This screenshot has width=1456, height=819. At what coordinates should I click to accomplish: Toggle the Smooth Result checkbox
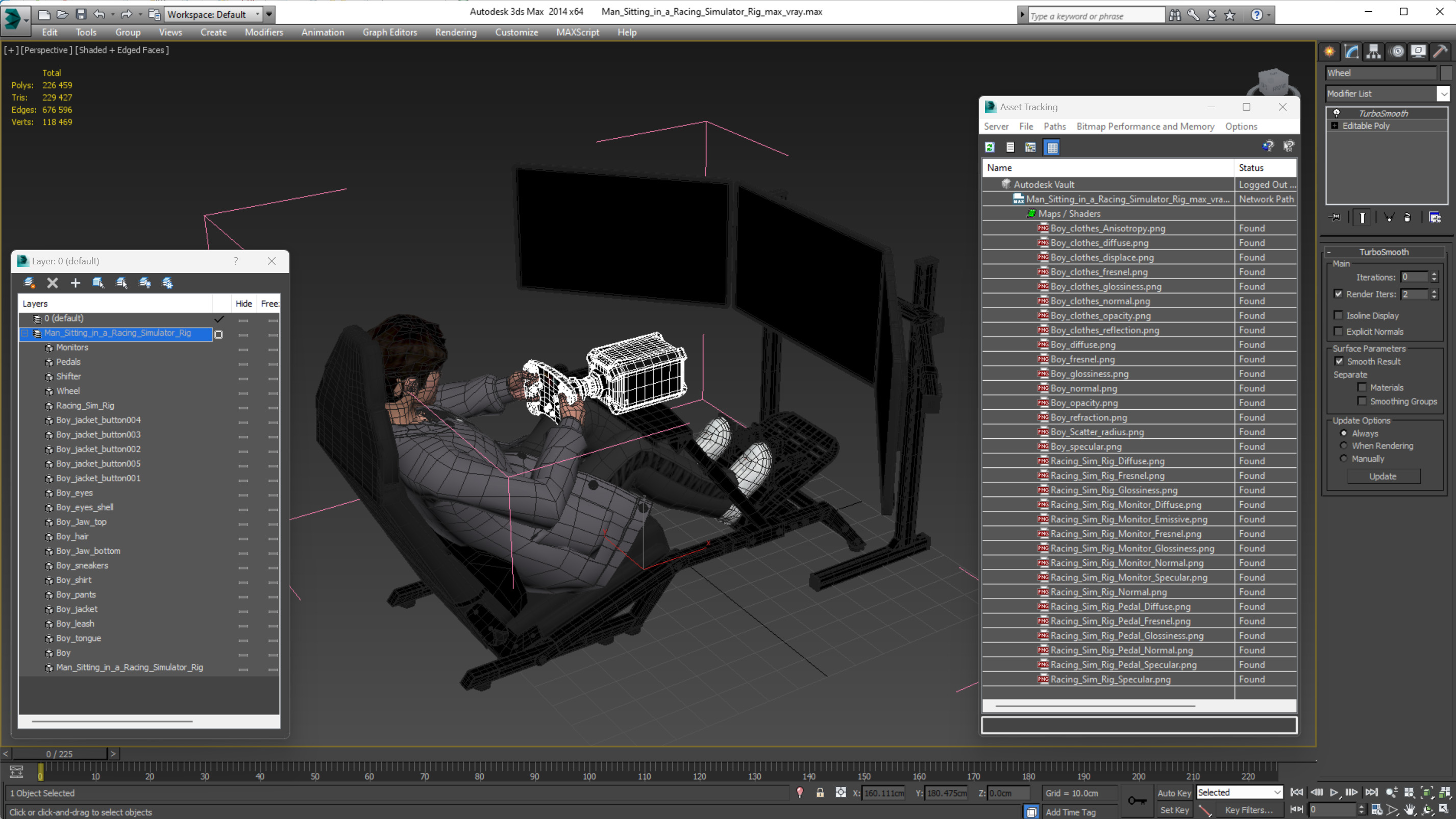(1339, 361)
